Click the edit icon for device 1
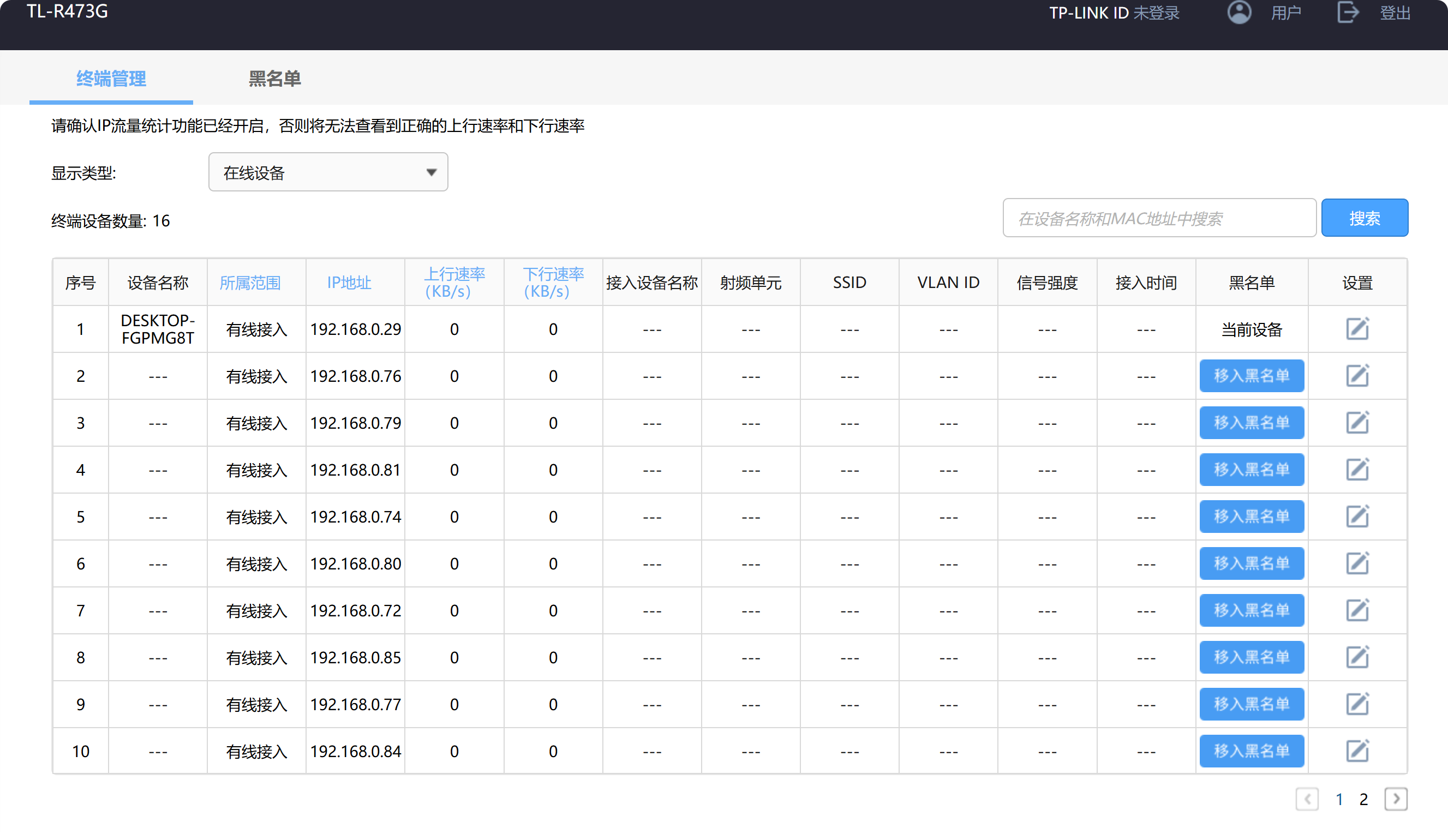This screenshot has height=840, width=1448. point(1357,329)
